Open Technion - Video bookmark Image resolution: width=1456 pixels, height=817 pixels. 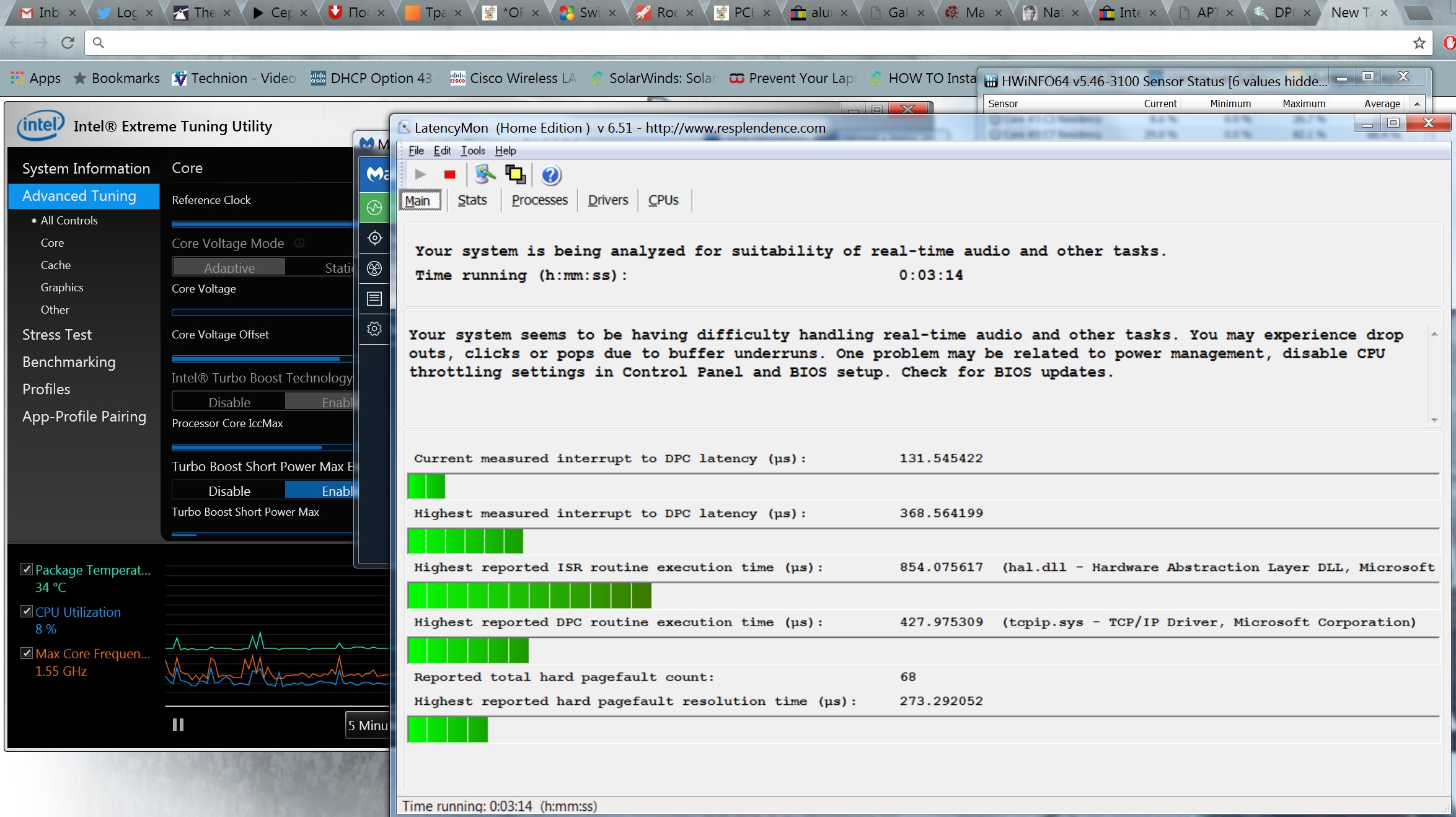point(234,78)
